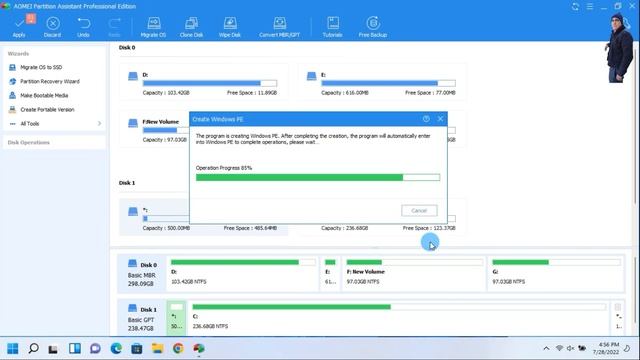
Task: Open Wi-Fi network tray icon
Action: click(x=559, y=348)
